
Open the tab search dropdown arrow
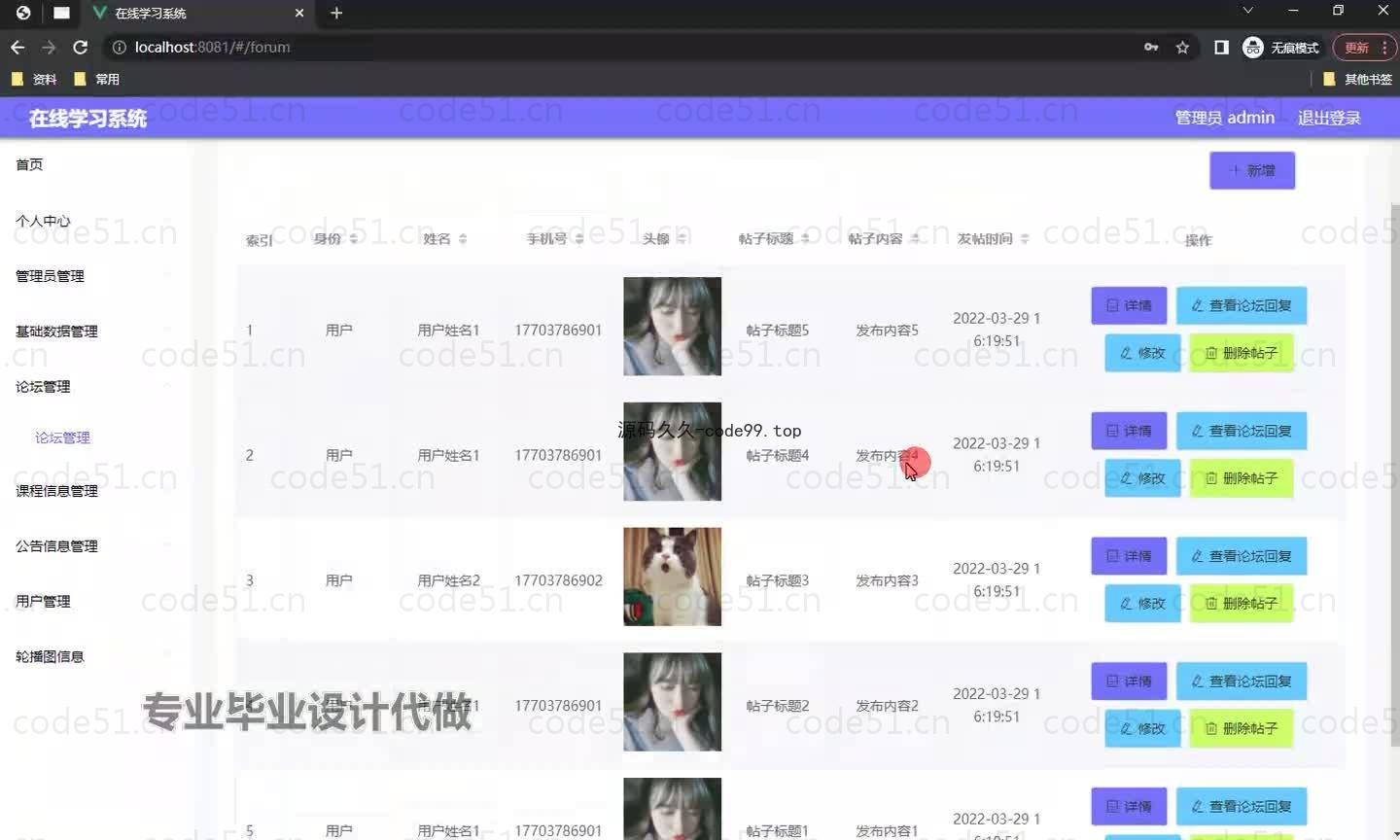click(1247, 11)
